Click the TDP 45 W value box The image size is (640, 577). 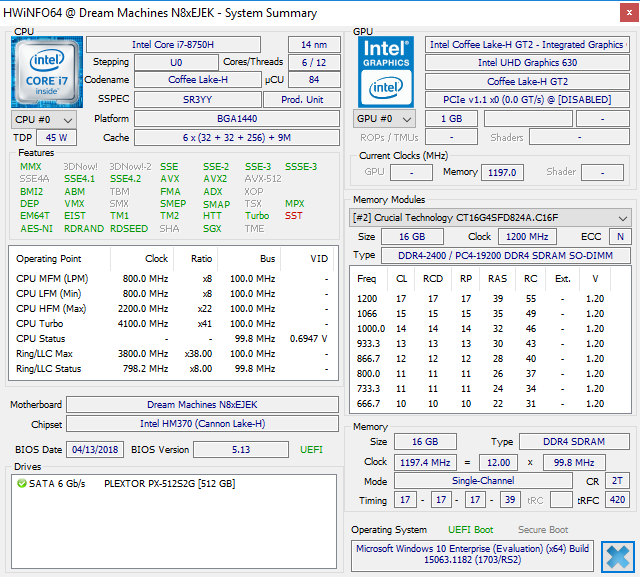56,138
